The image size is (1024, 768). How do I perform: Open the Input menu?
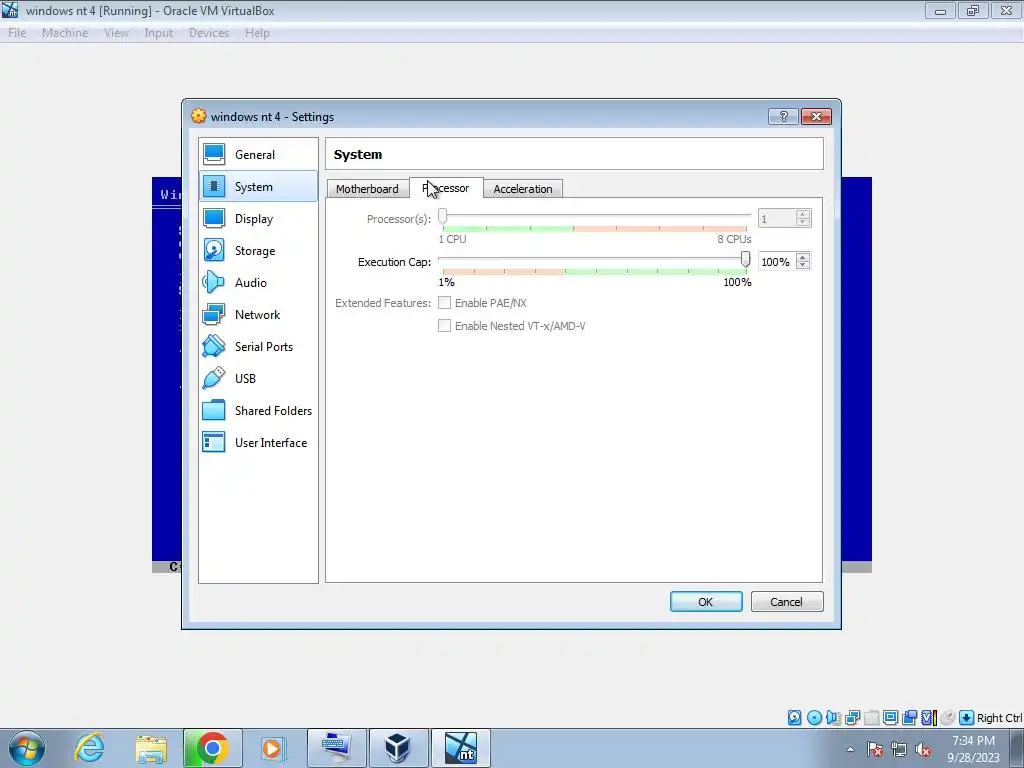point(159,33)
